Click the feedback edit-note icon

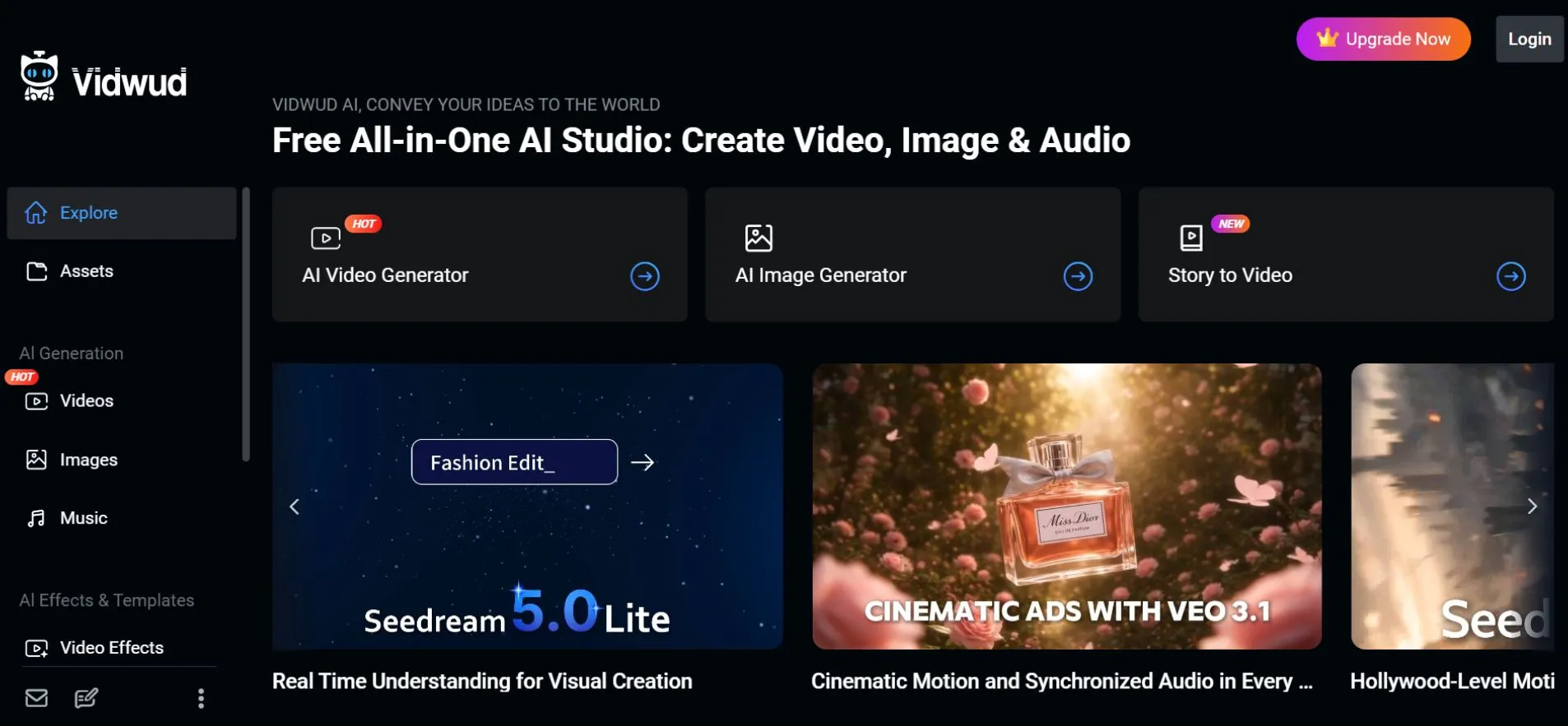(86, 698)
